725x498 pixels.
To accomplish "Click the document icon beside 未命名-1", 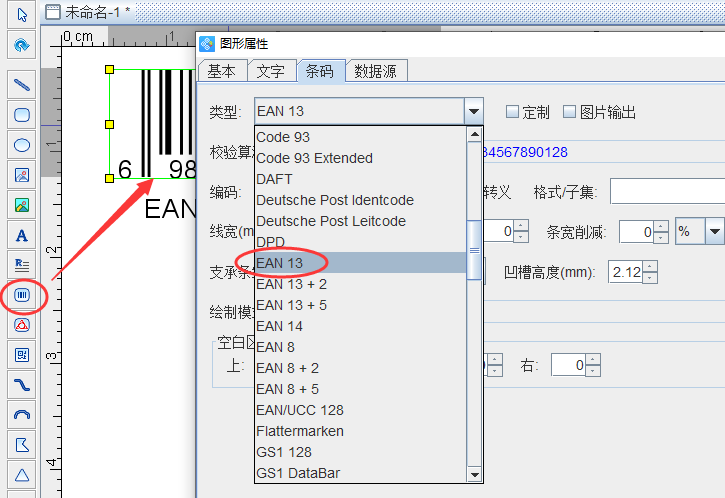I will point(53,12).
